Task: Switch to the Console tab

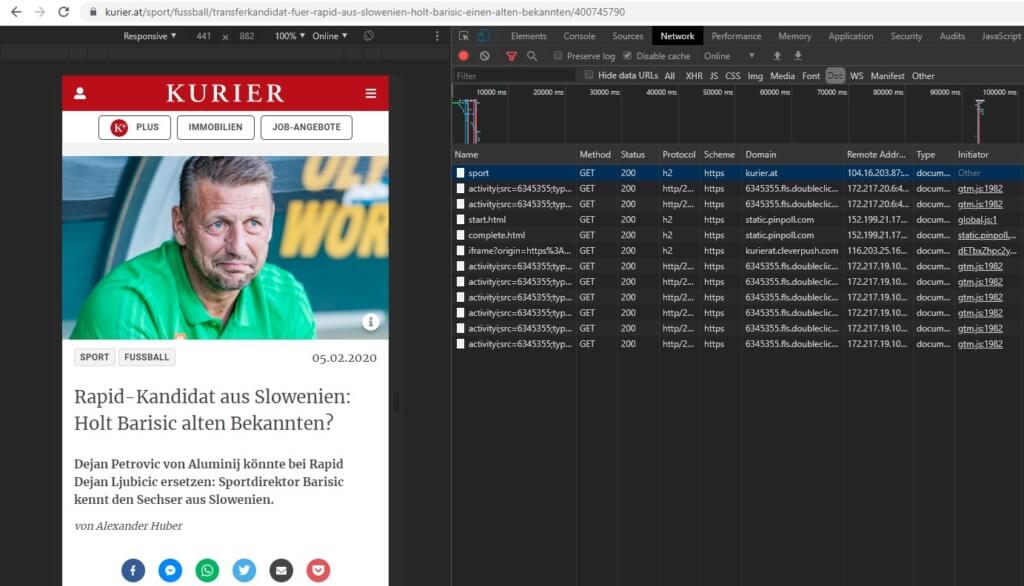Action: [x=579, y=36]
